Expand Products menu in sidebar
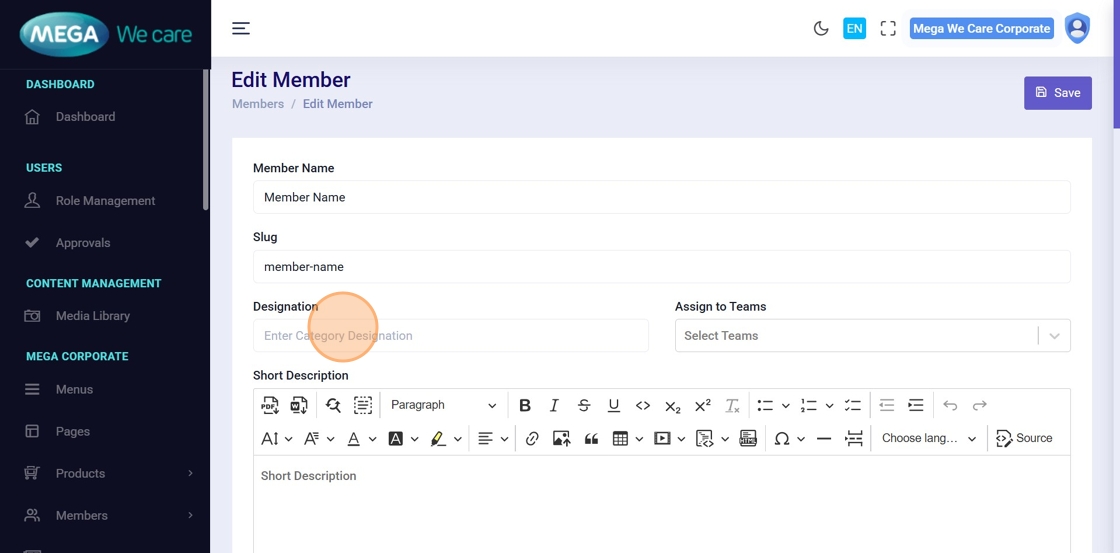 80,474
